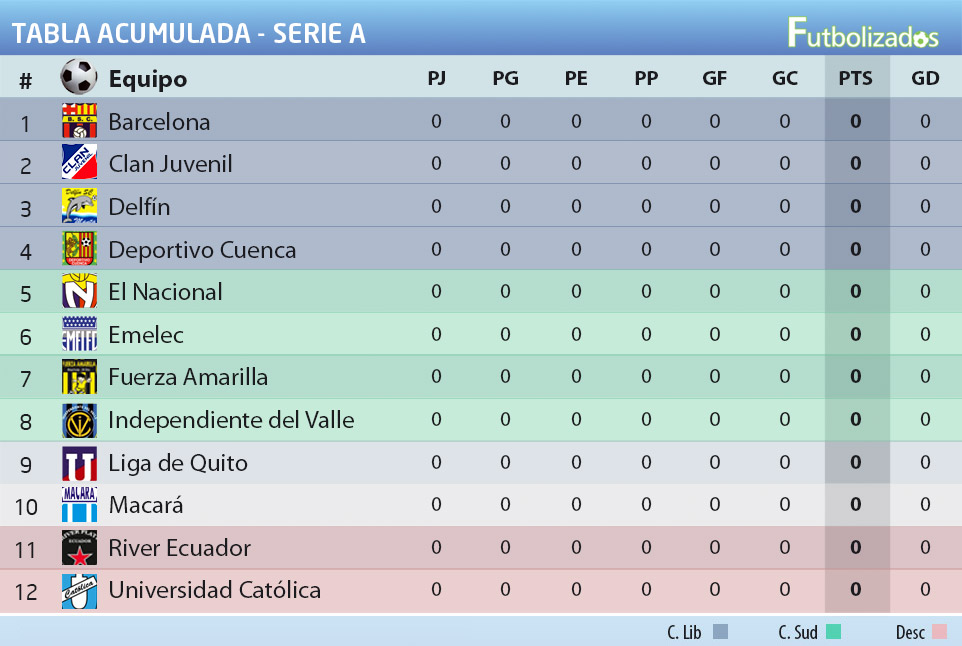Click the Independiente del Valle badge

(79, 420)
